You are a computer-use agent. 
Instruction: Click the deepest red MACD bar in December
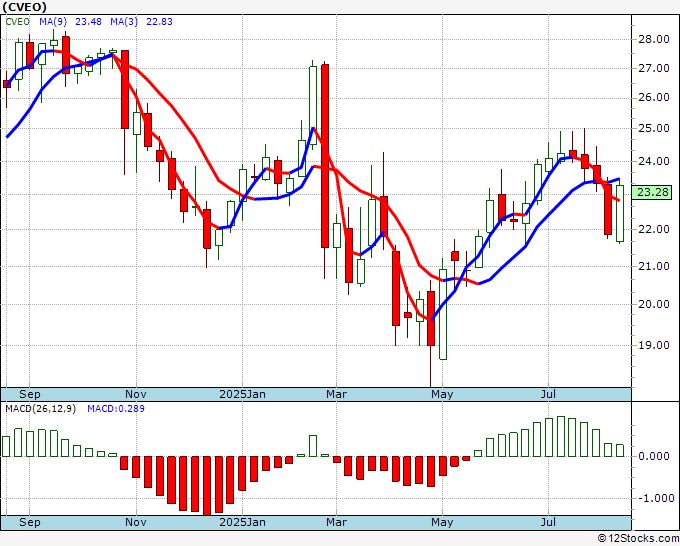coord(207,486)
